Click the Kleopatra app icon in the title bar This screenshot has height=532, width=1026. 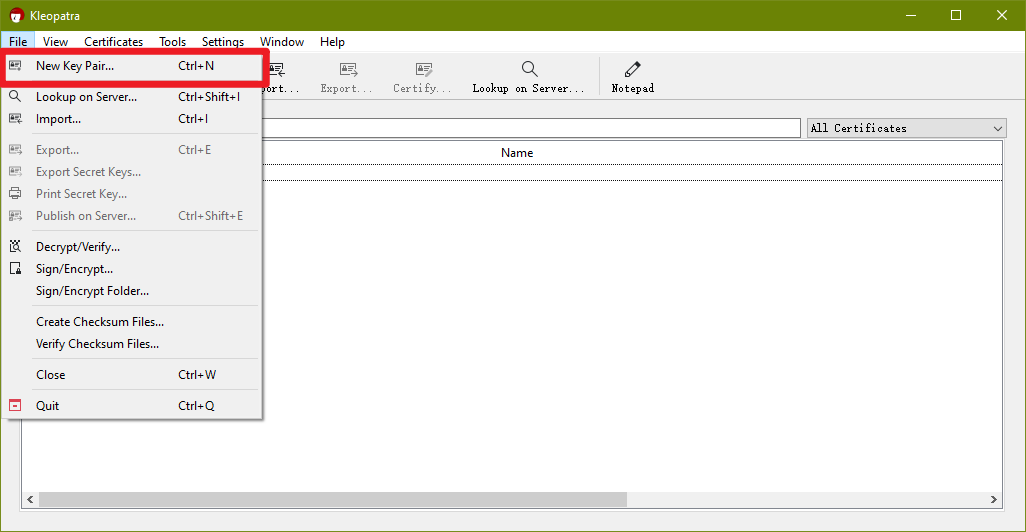pyautogui.click(x=16, y=15)
